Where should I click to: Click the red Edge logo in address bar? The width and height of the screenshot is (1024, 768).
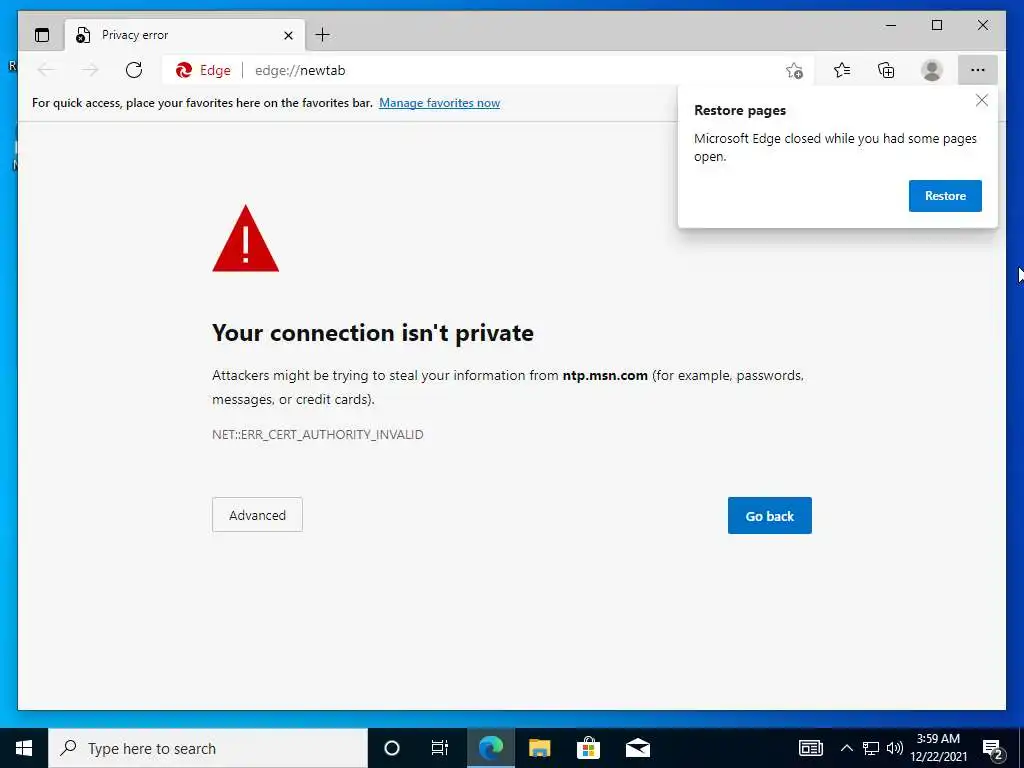pos(184,70)
